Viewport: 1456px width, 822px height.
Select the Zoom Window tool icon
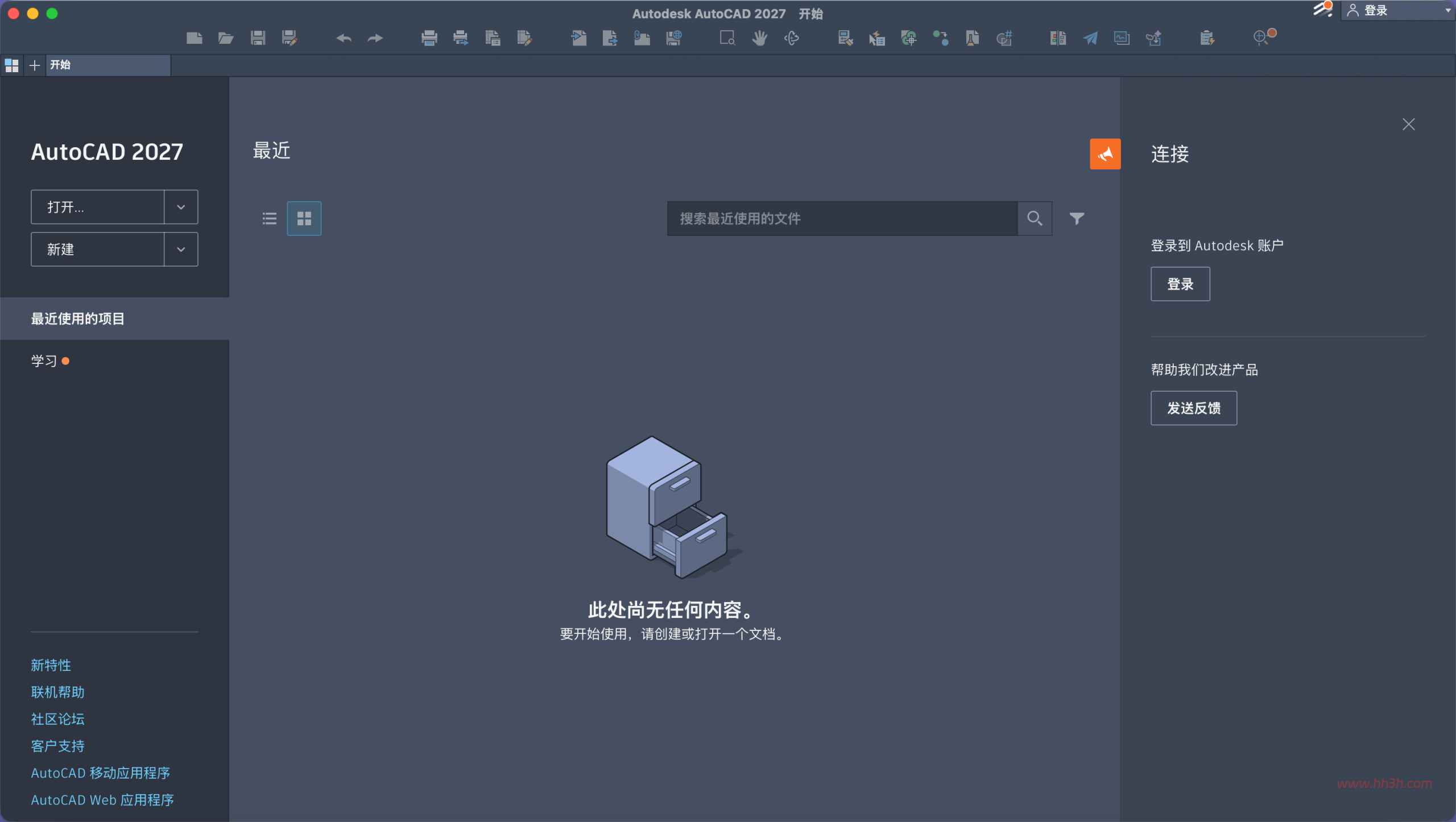[727, 38]
